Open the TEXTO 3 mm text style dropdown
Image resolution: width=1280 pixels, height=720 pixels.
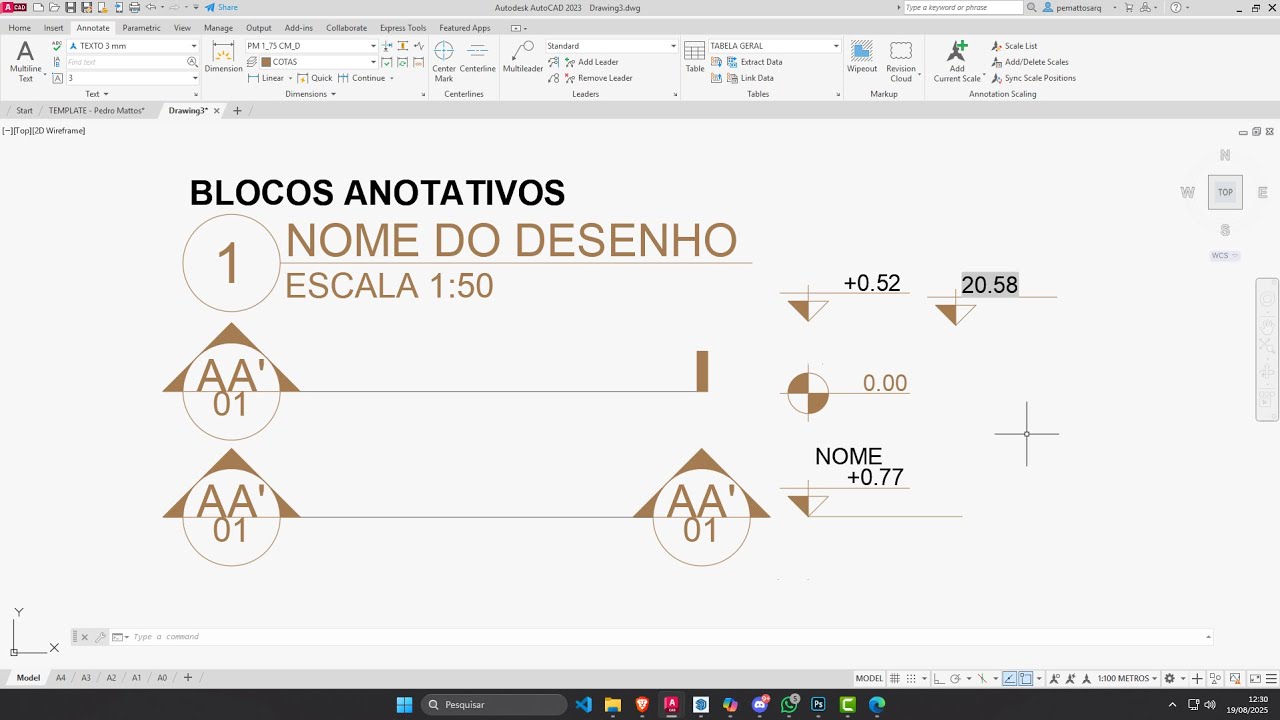coord(133,46)
